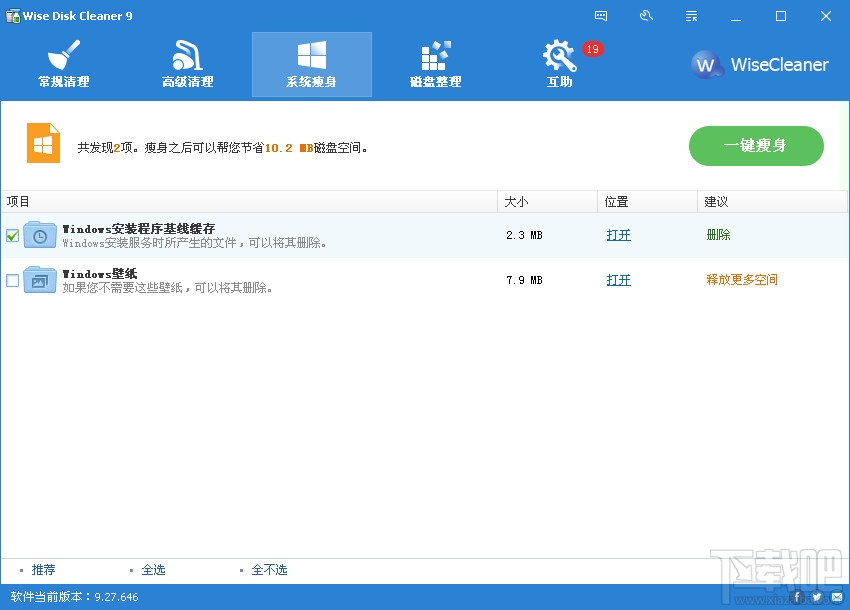Open the feedback chat icon in title bar
The image size is (850, 610).
point(600,15)
